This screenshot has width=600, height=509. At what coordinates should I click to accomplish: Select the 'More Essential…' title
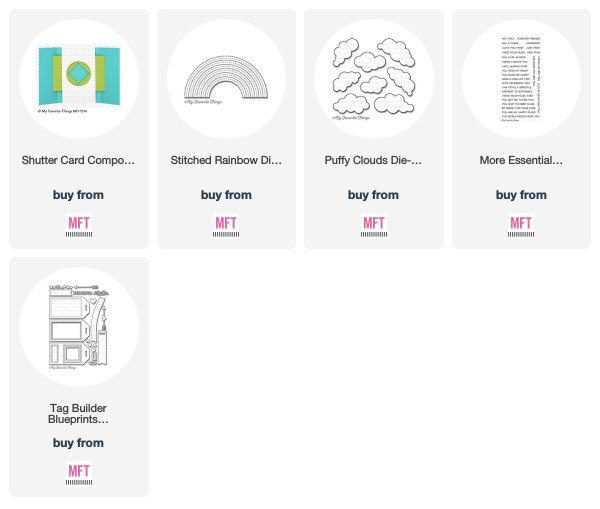click(x=521, y=160)
